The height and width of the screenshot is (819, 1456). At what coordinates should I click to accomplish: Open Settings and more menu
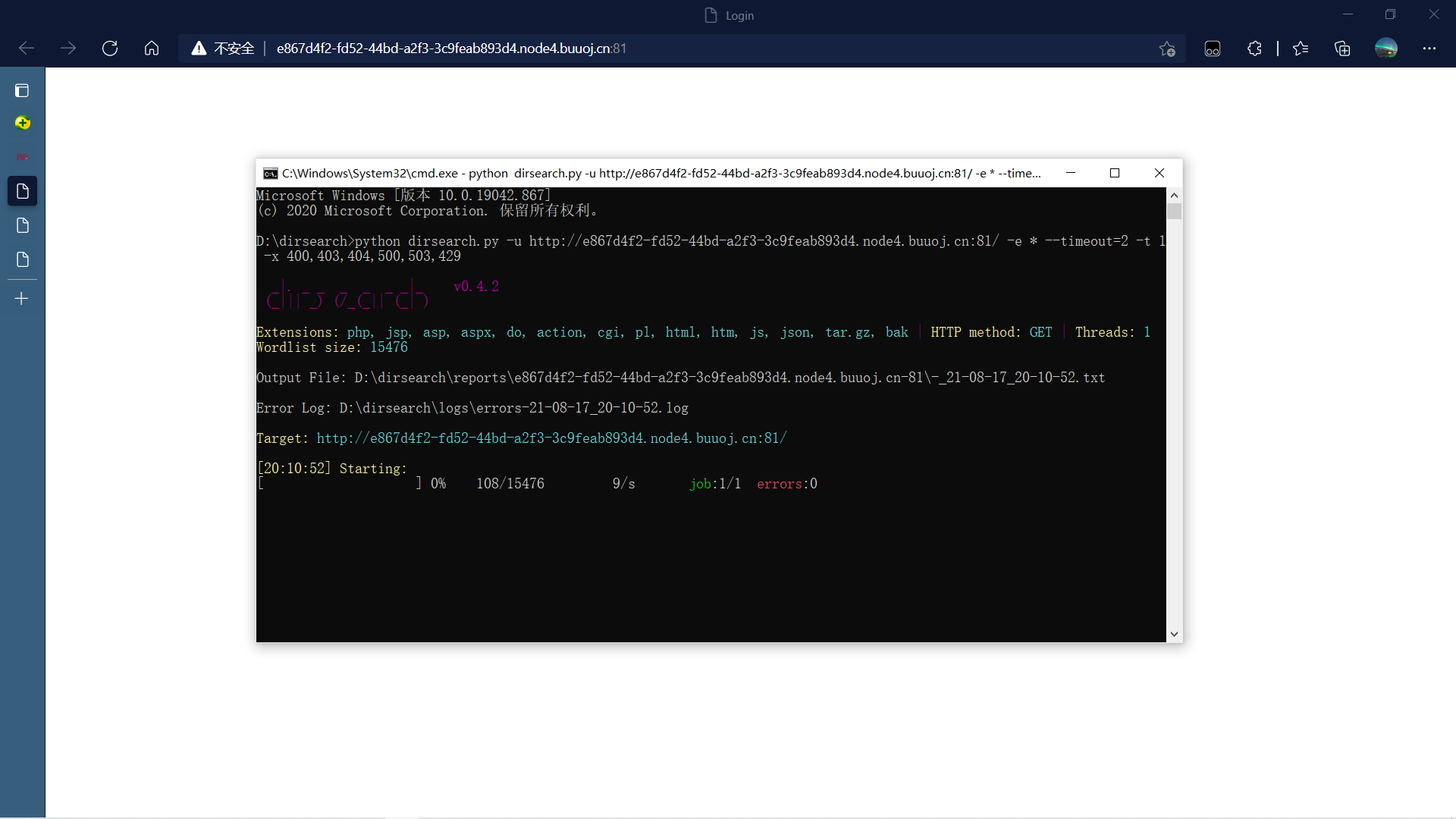(x=1429, y=49)
